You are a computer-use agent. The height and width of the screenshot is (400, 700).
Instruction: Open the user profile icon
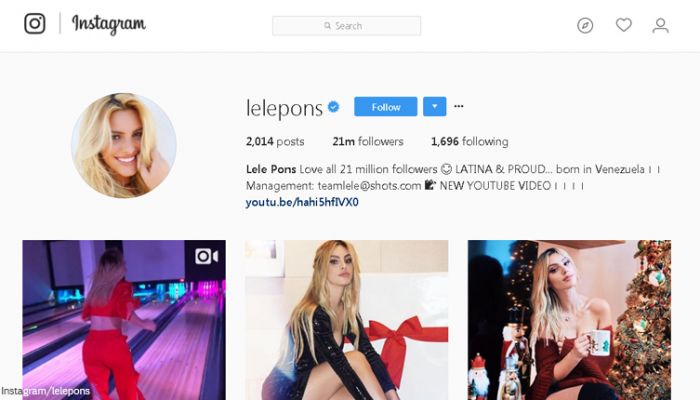coord(660,25)
